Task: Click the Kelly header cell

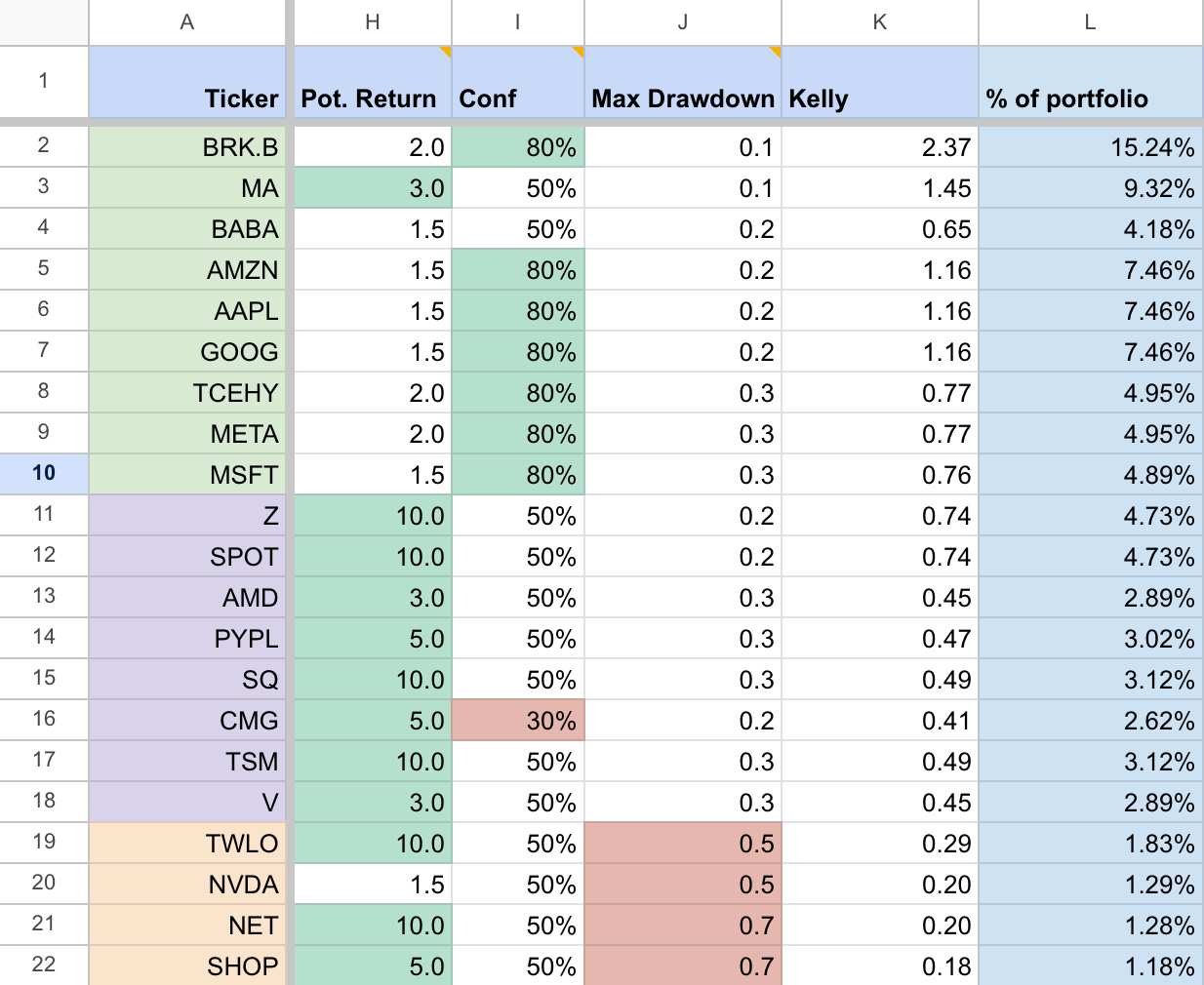Action: [880, 82]
